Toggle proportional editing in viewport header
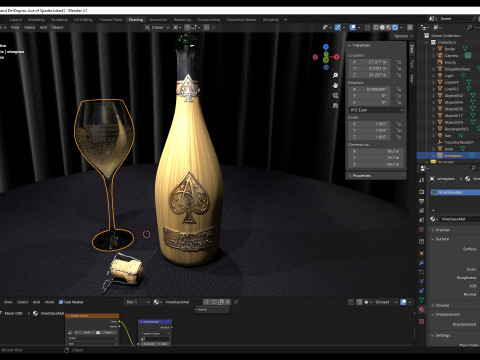Image resolution: width=480 pixels, height=360 pixels. pos(206,27)
